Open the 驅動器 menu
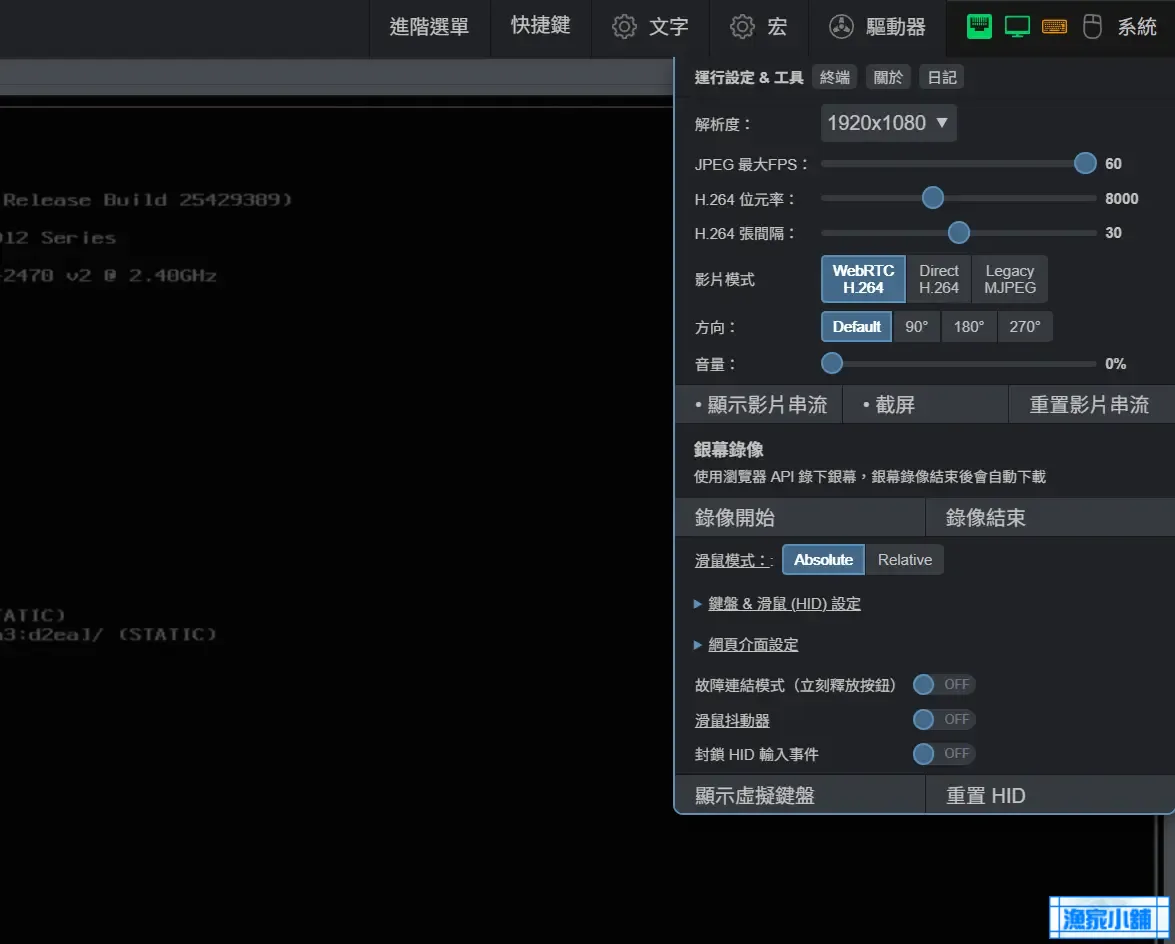1175x944 pixels. (878, 28)
